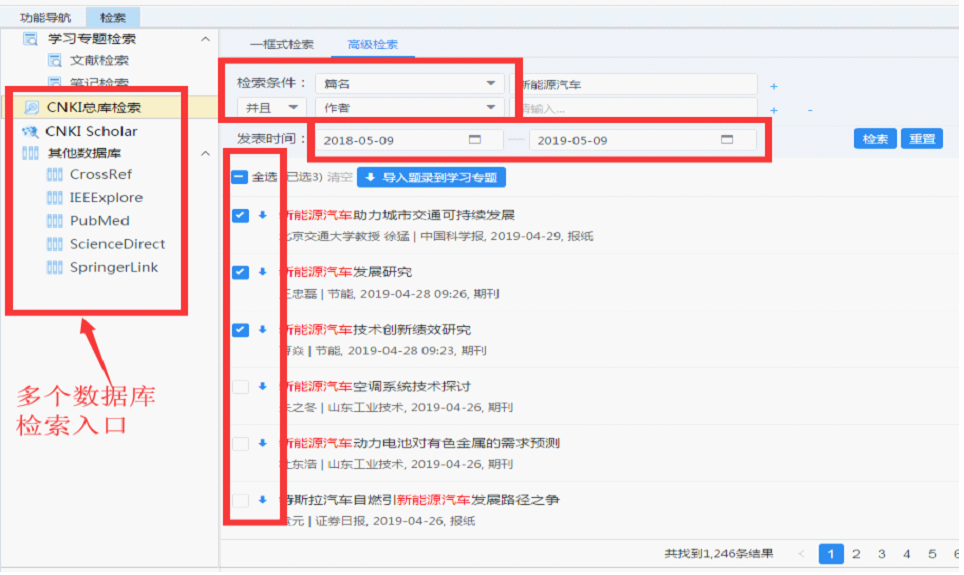
Task: Click the CrossRef database icon
Action: point(55,175)
